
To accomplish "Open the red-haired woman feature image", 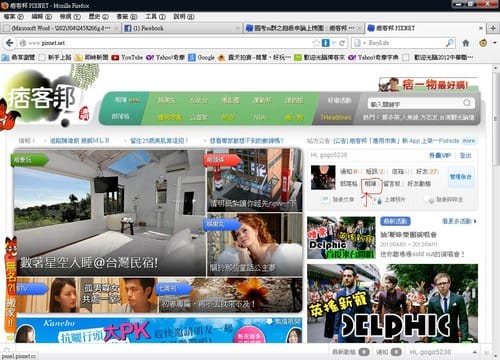I will click(x=255, y=245).
